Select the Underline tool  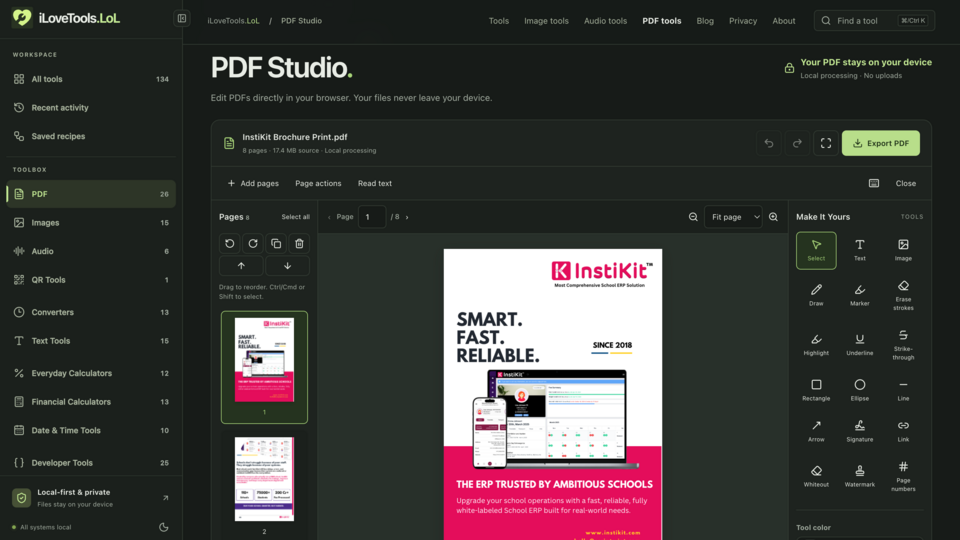tap(860, 345)
